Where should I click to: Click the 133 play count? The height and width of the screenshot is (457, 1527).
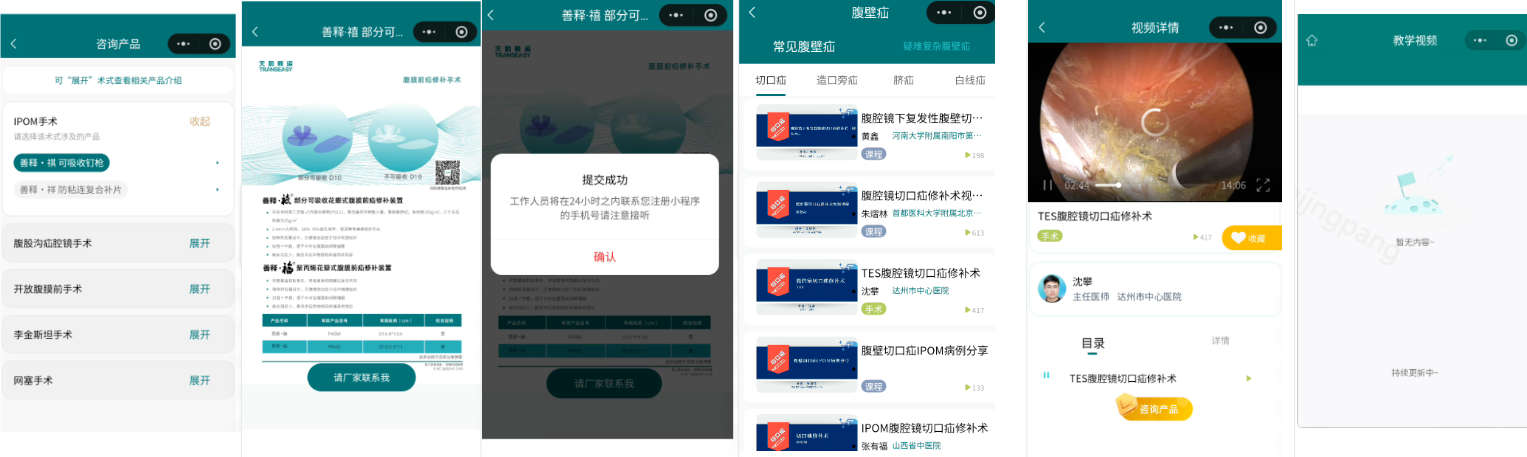[x=974, y=388]
